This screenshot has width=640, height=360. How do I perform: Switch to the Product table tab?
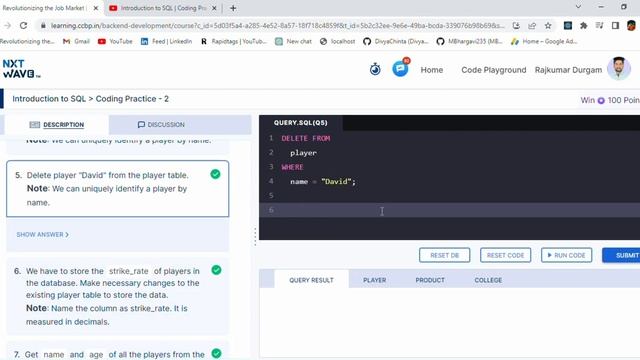click(430, 280)
